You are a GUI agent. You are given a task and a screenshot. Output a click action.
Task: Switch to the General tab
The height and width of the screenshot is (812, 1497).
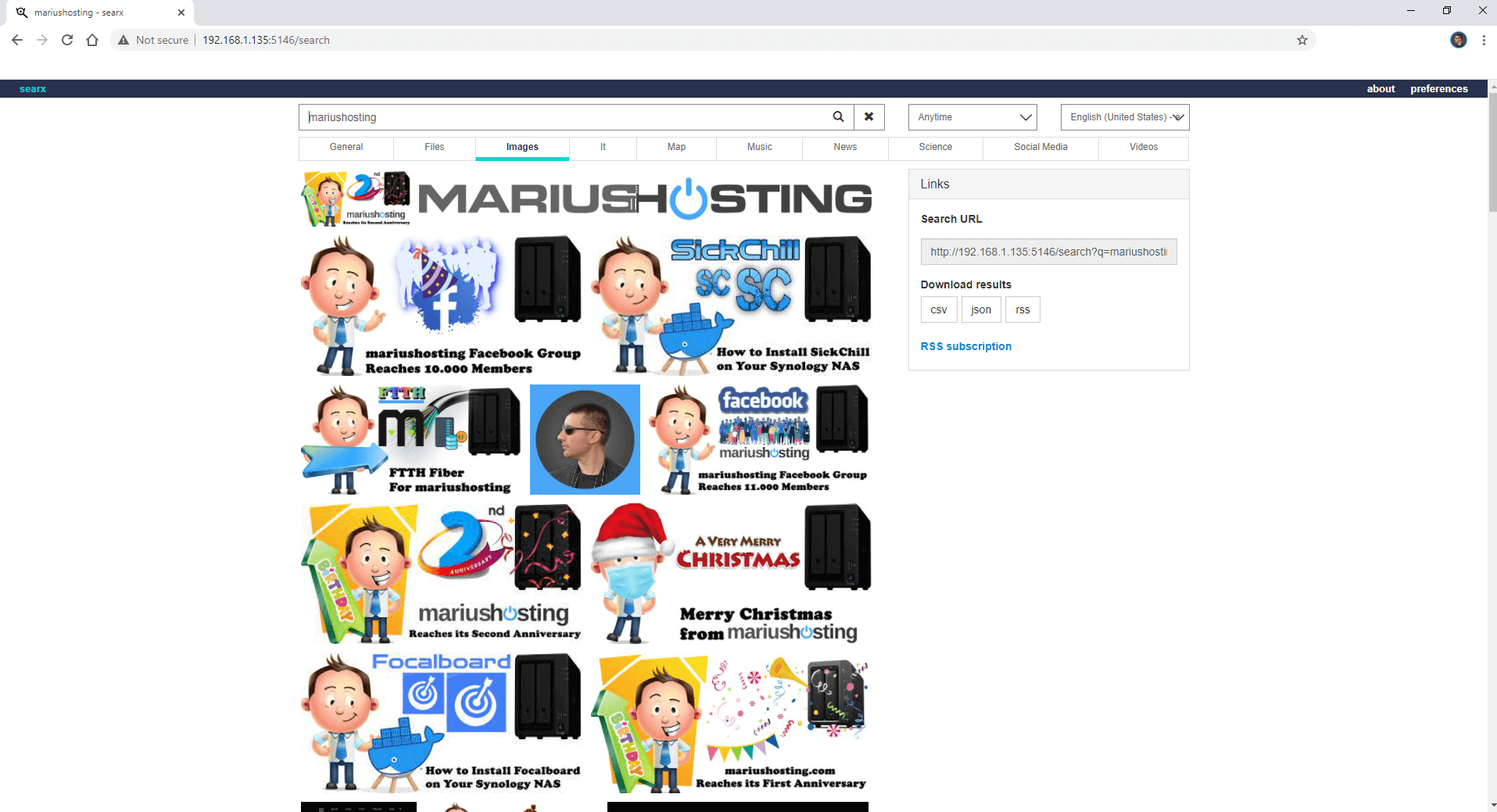click(346, 147)
